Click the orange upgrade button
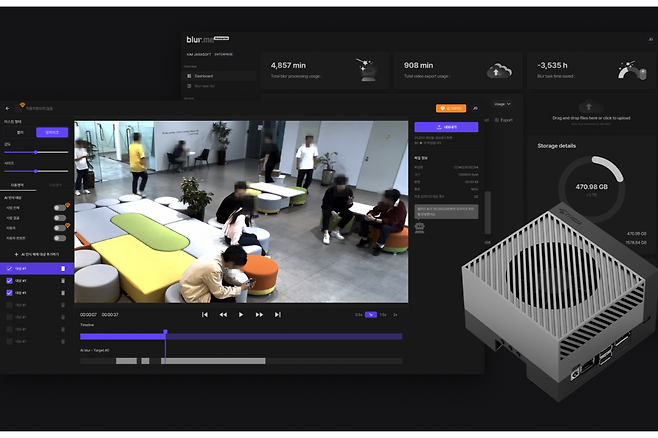The width and height of the screenshot is (658, 438). tap(451, 108)
